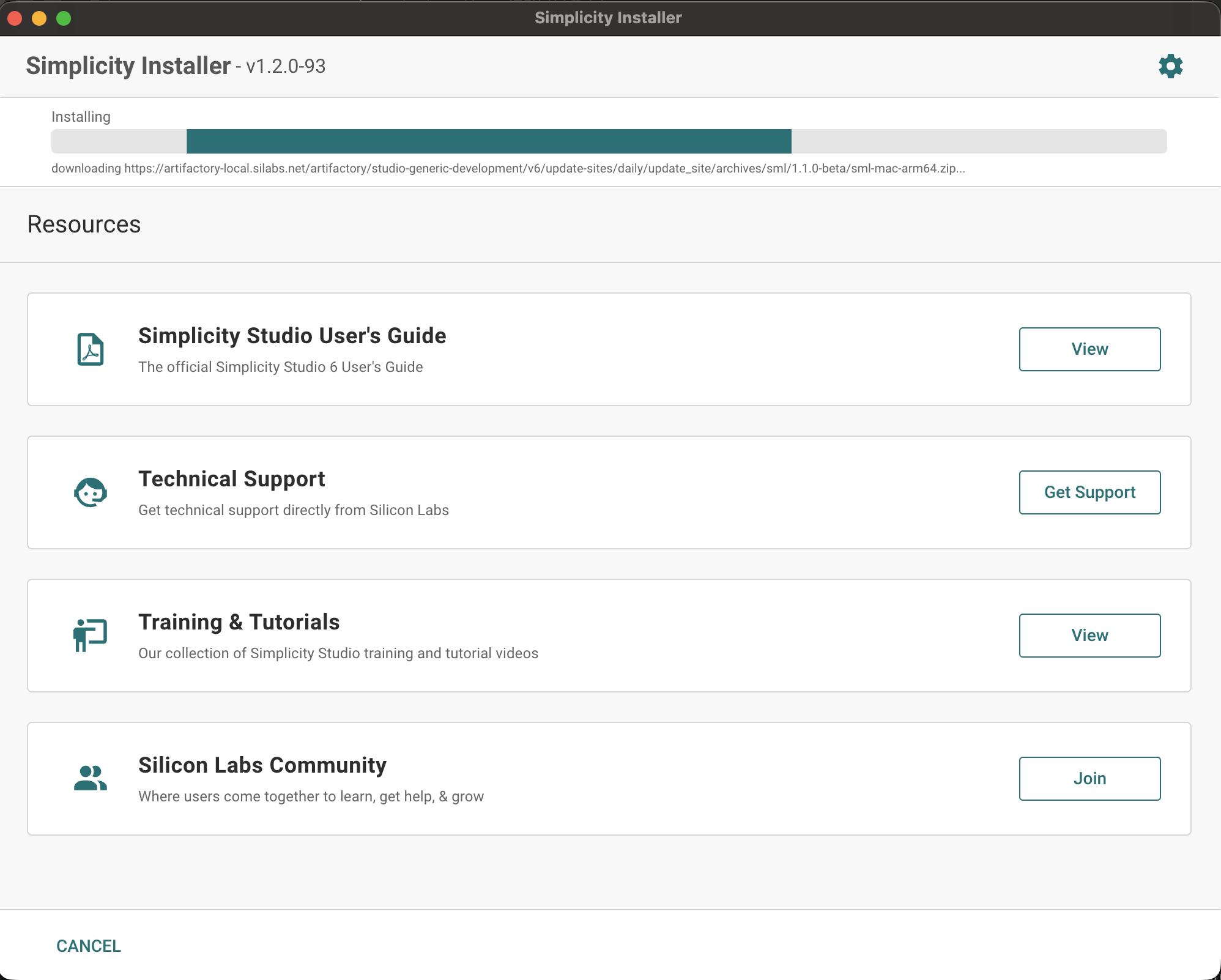This screenshot has height=980, width=1221.
Task: Join the Silicon Labs Community
Action: point(1089,779)
